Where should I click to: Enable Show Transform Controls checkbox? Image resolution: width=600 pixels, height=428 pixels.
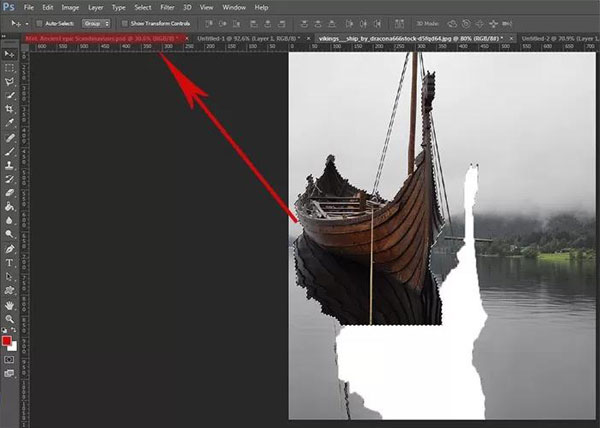[124, 24]
